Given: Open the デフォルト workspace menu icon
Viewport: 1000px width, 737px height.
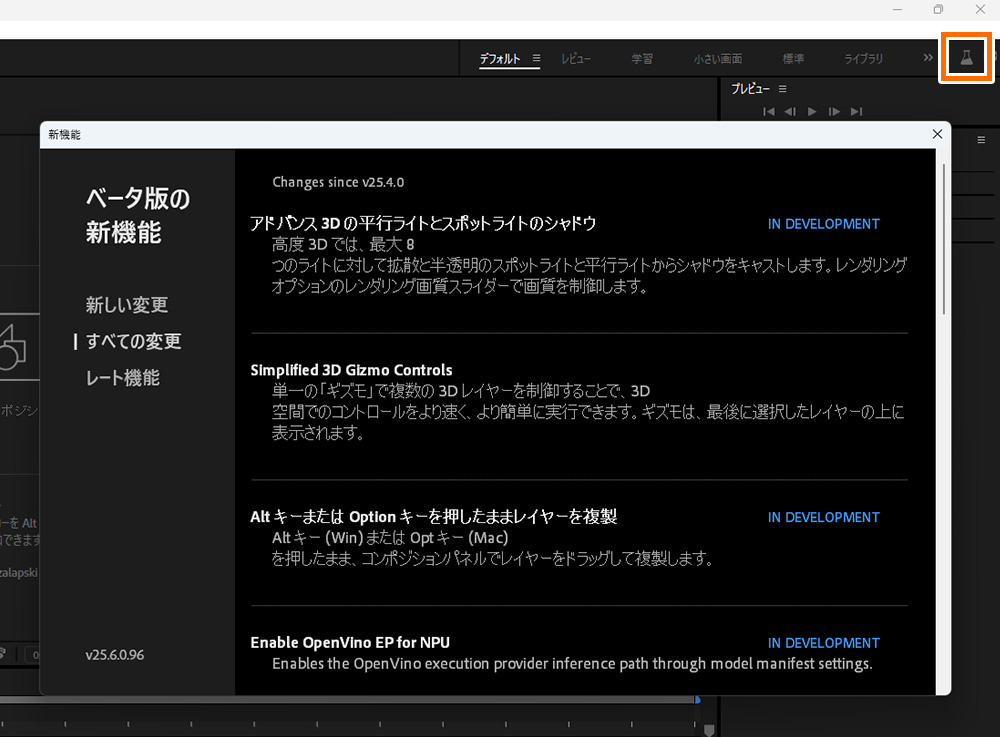Looking at the screenshot, I should 537,59.
